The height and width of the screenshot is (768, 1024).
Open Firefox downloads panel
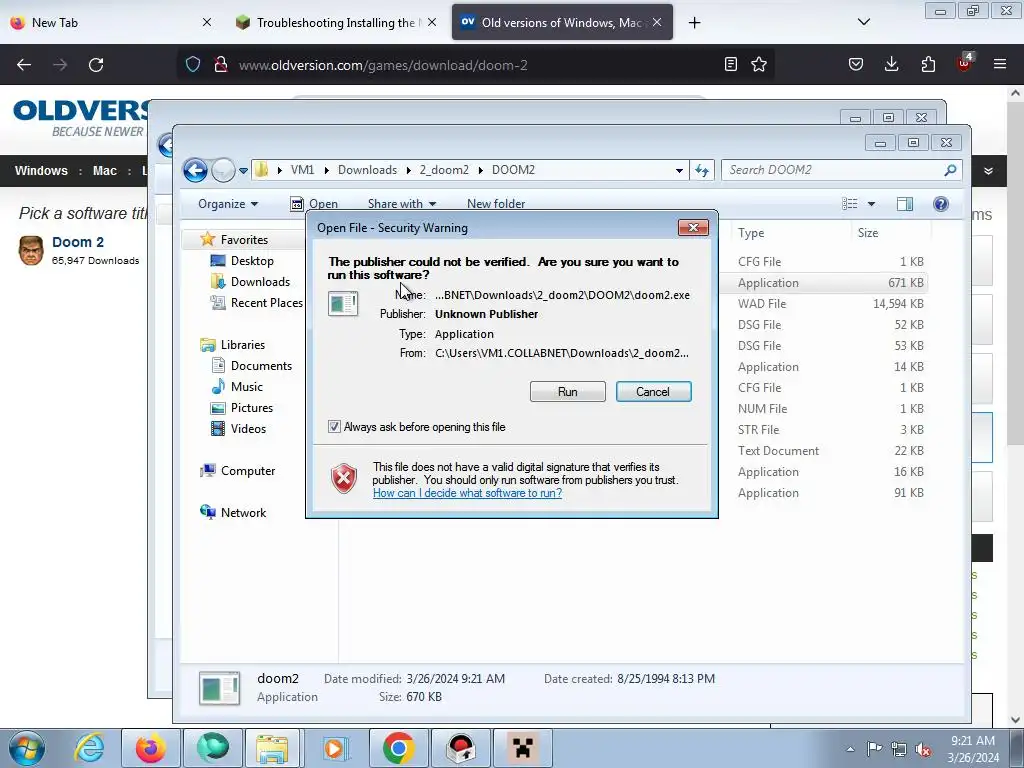891,64
